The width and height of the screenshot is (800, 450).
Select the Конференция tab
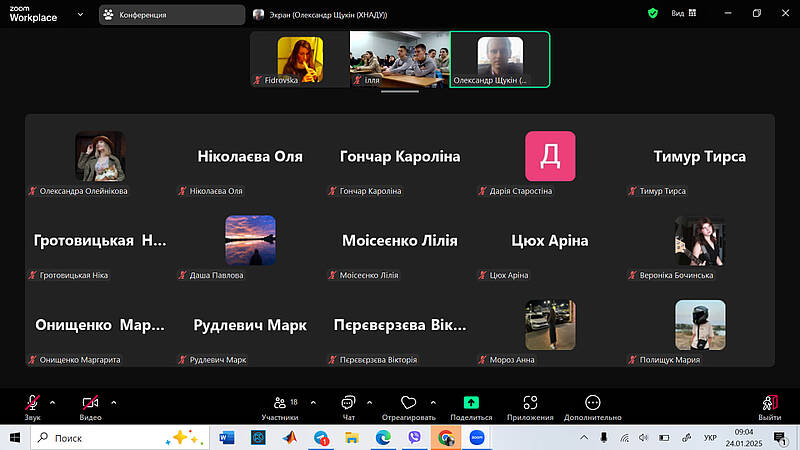[x=171, y=15]
